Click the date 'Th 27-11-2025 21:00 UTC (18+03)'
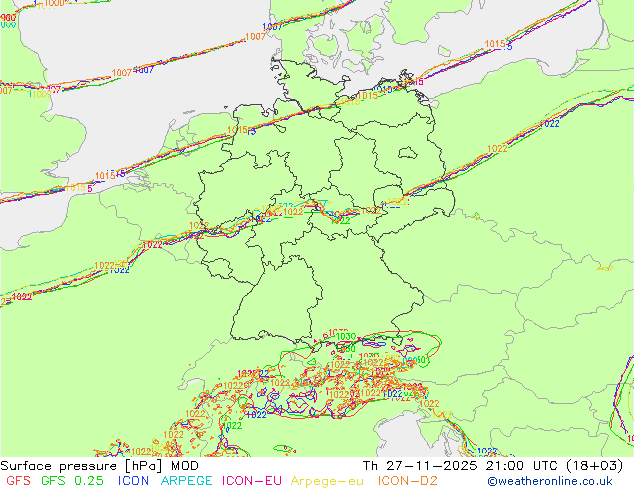The width and height of the screenshot is (634, 490). click(493, 466)
